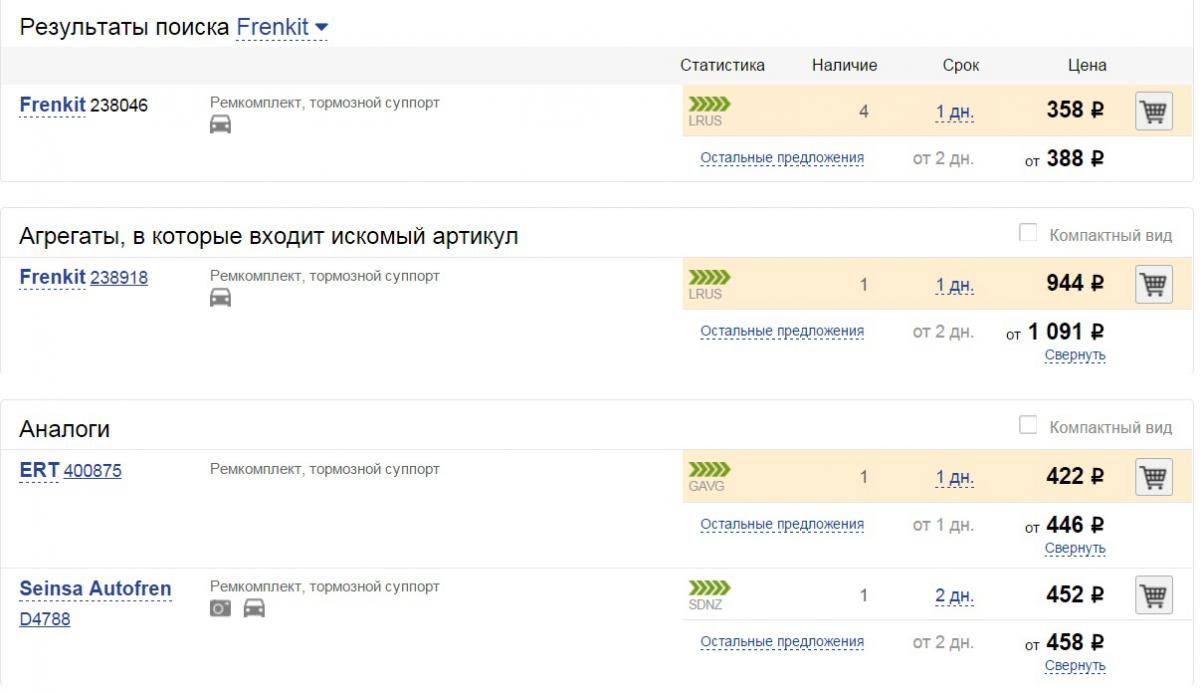Open photo camera icon for Seinsa Autofren

pos(220,608)
